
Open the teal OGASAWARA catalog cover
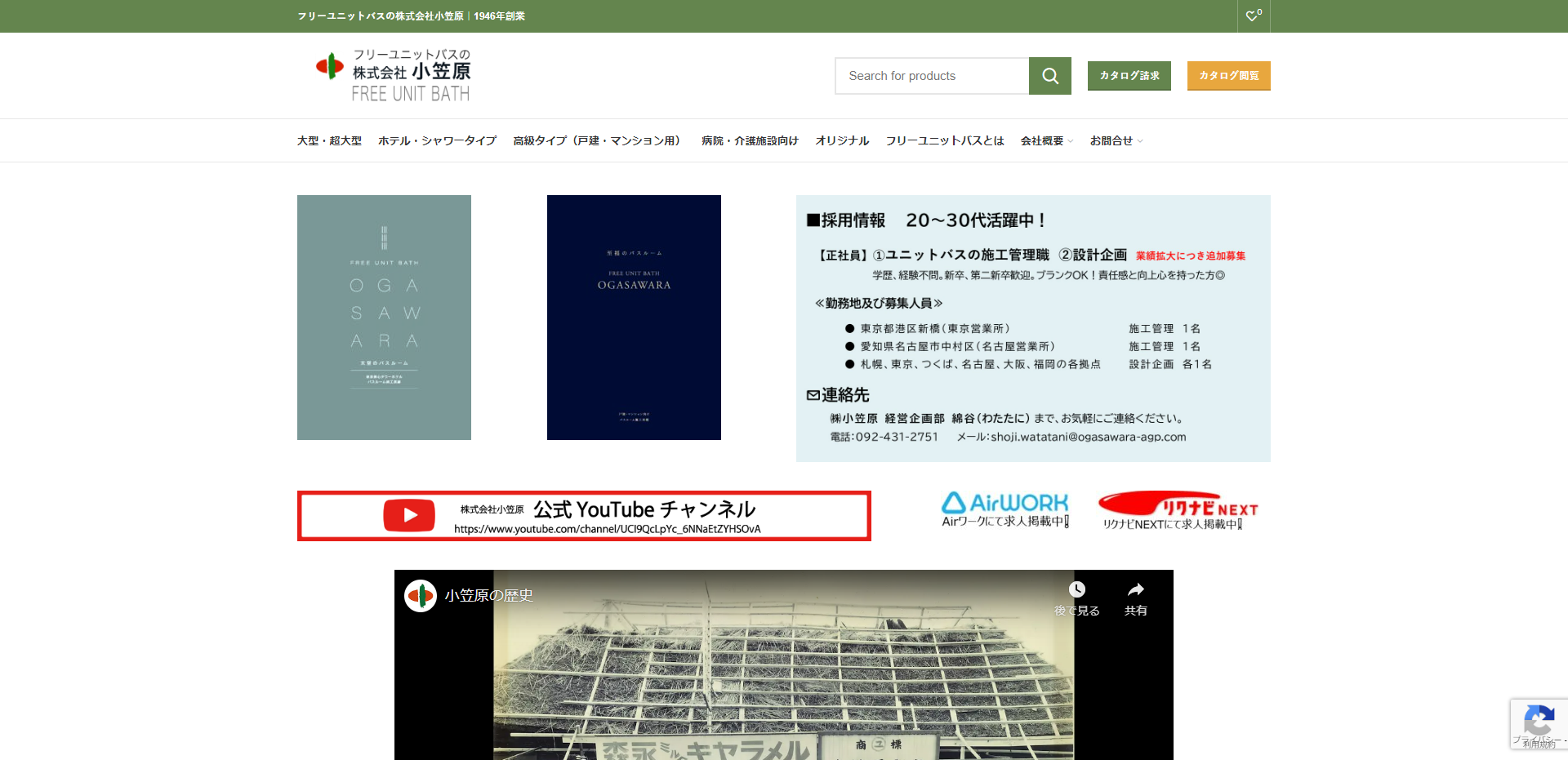click(x=384, y=318)
